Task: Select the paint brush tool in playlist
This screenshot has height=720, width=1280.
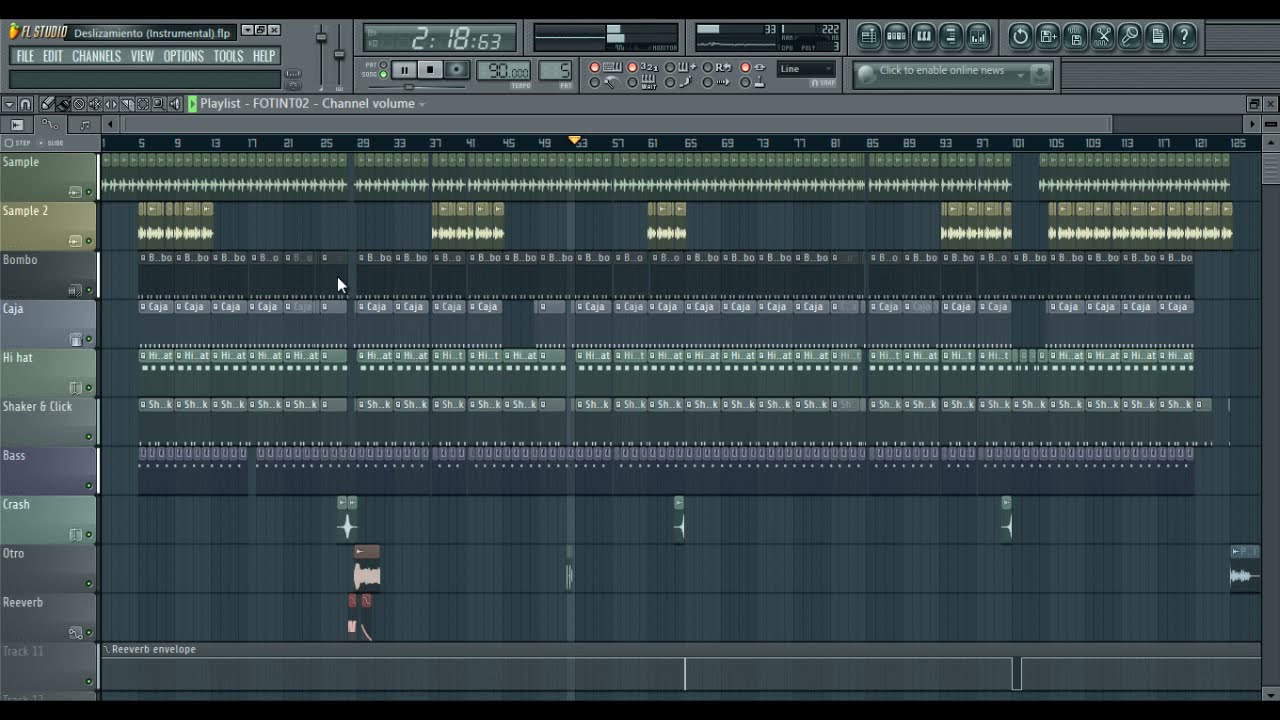Action: point(62,104)
